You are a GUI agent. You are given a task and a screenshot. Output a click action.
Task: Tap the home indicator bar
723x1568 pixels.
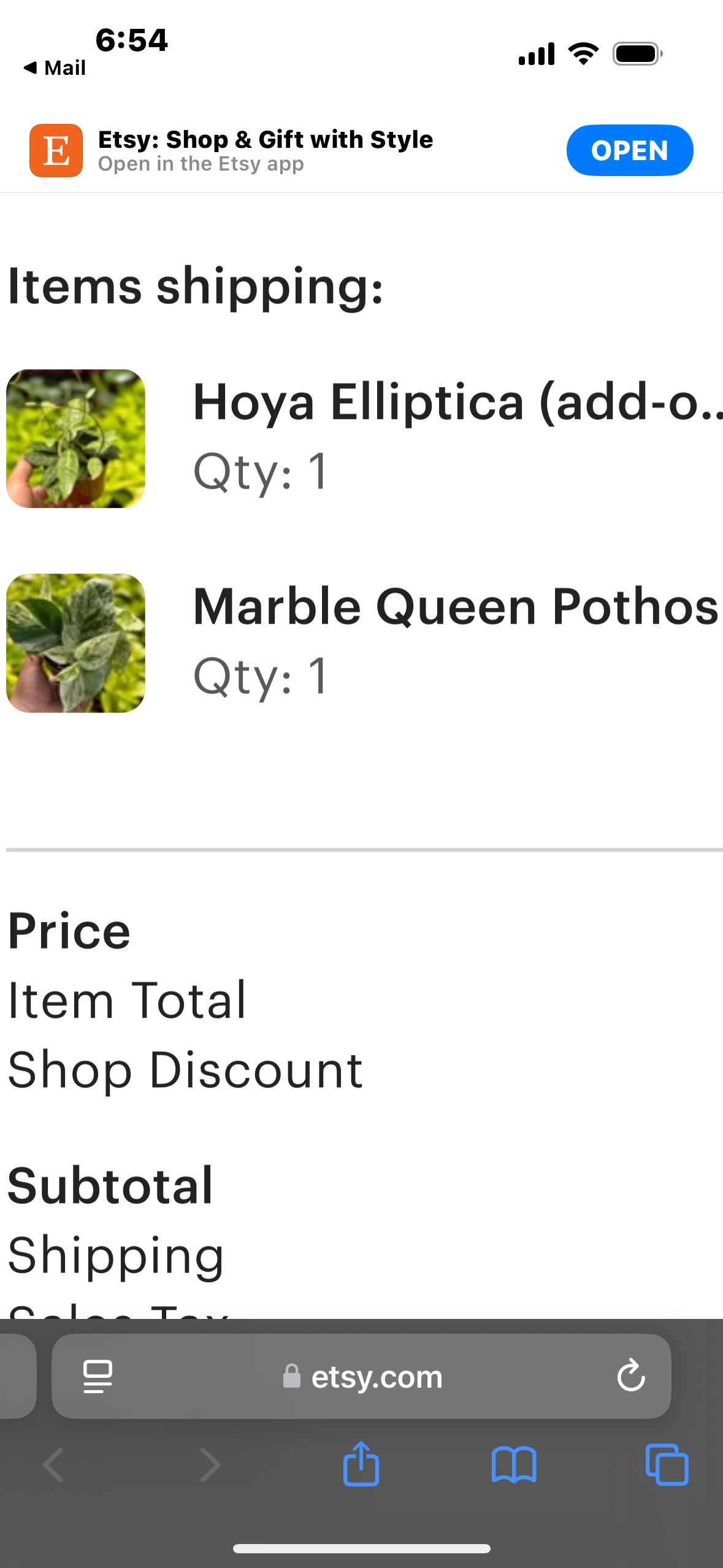(x=361, y=1548)
